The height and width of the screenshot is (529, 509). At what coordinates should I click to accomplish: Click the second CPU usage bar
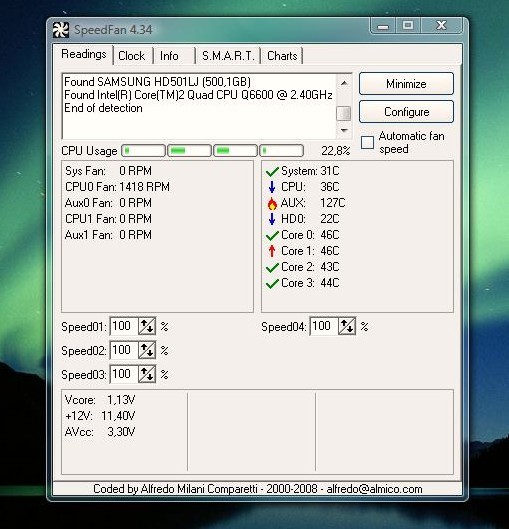pos(190,150)
